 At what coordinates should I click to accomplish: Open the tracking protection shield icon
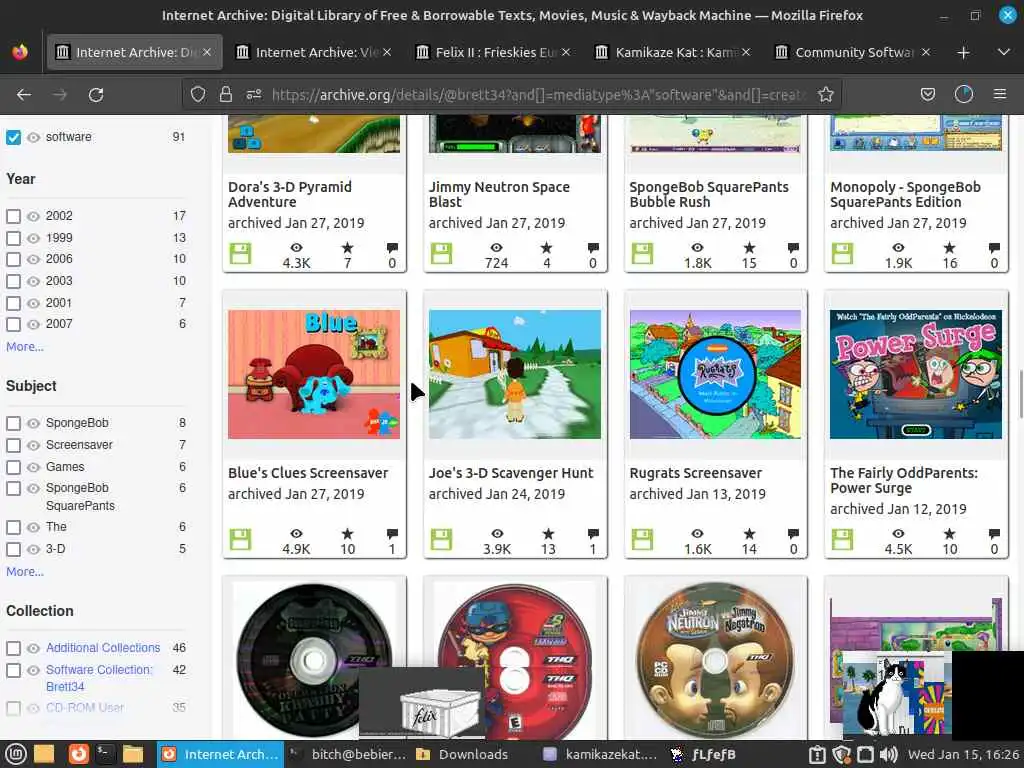(198, 95)
